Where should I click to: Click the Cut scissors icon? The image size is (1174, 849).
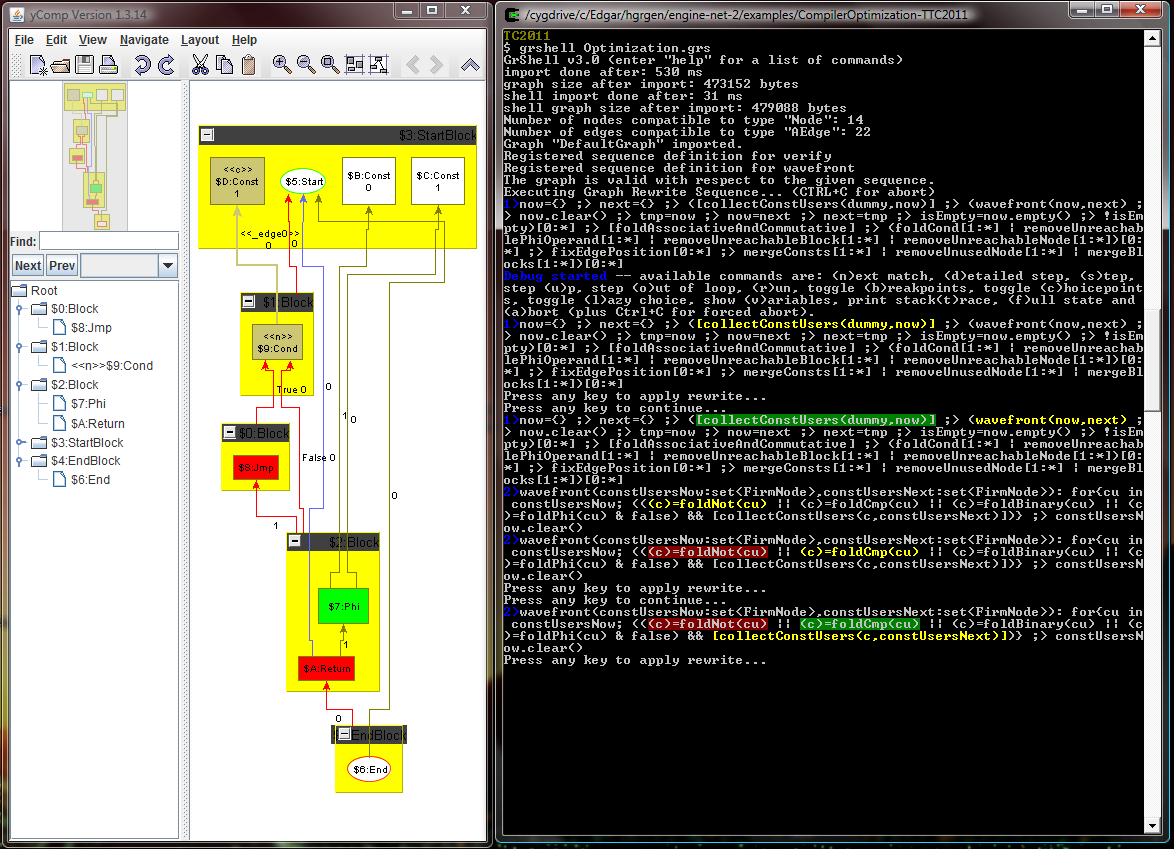point(200,66)
